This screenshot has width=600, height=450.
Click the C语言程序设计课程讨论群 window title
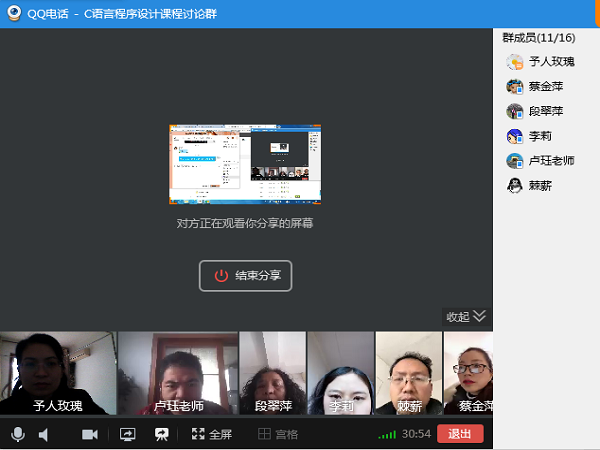coord(150,14)
